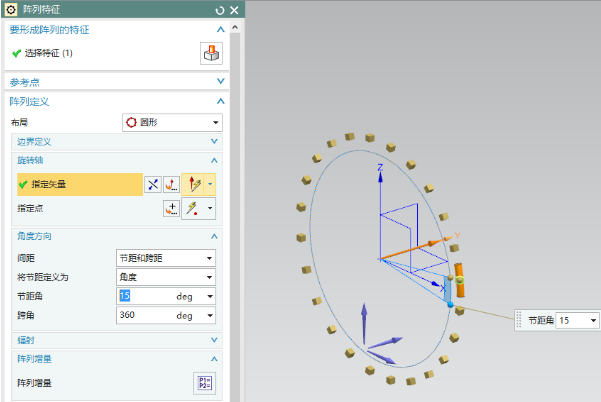Click the blue Z axis arrow handle

pyautogui.click(x=380, y=177)
